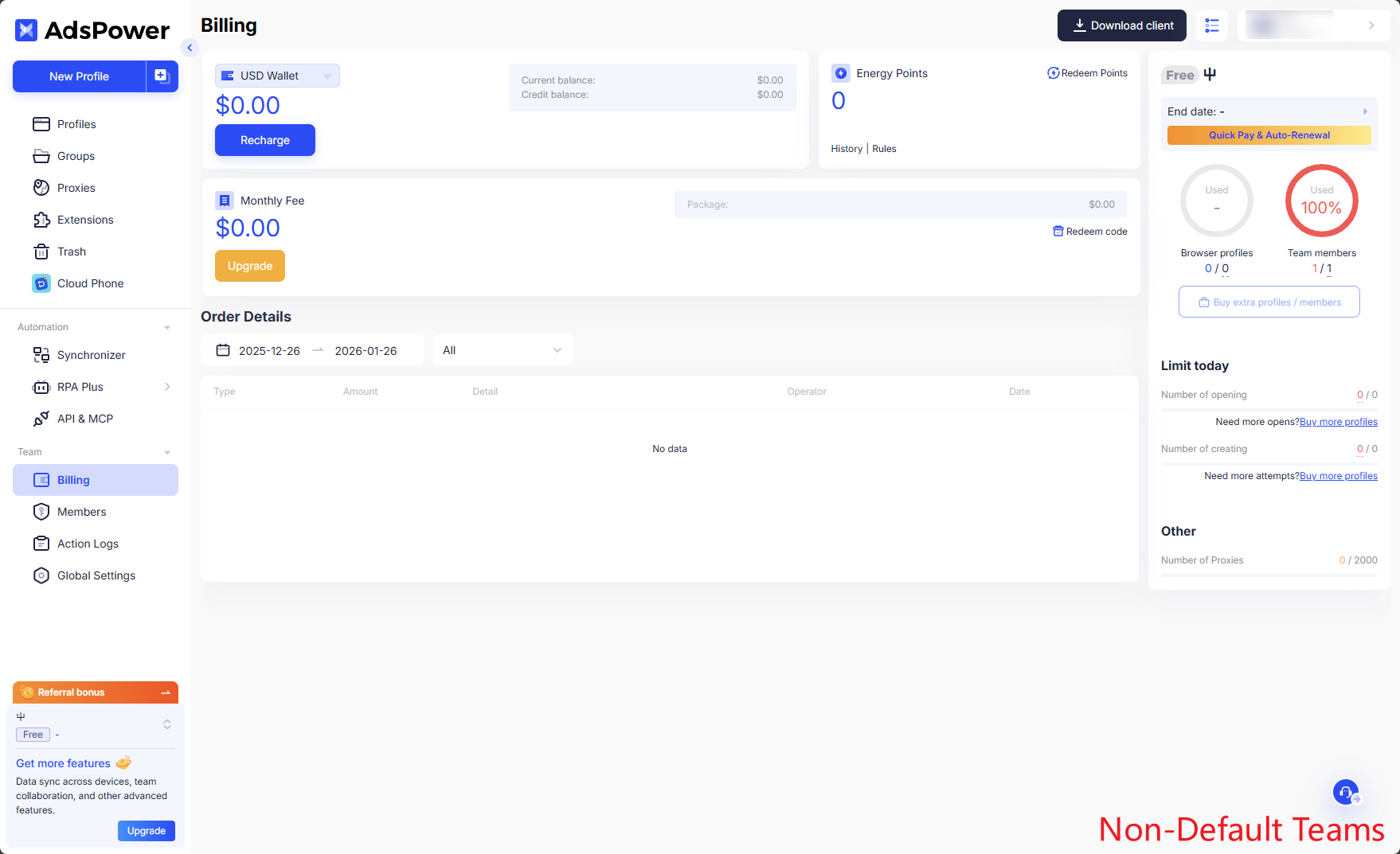Open the customer support headset icon
The width and height of the screenshot is (1400, 854).
click(x=1346, y=791)
